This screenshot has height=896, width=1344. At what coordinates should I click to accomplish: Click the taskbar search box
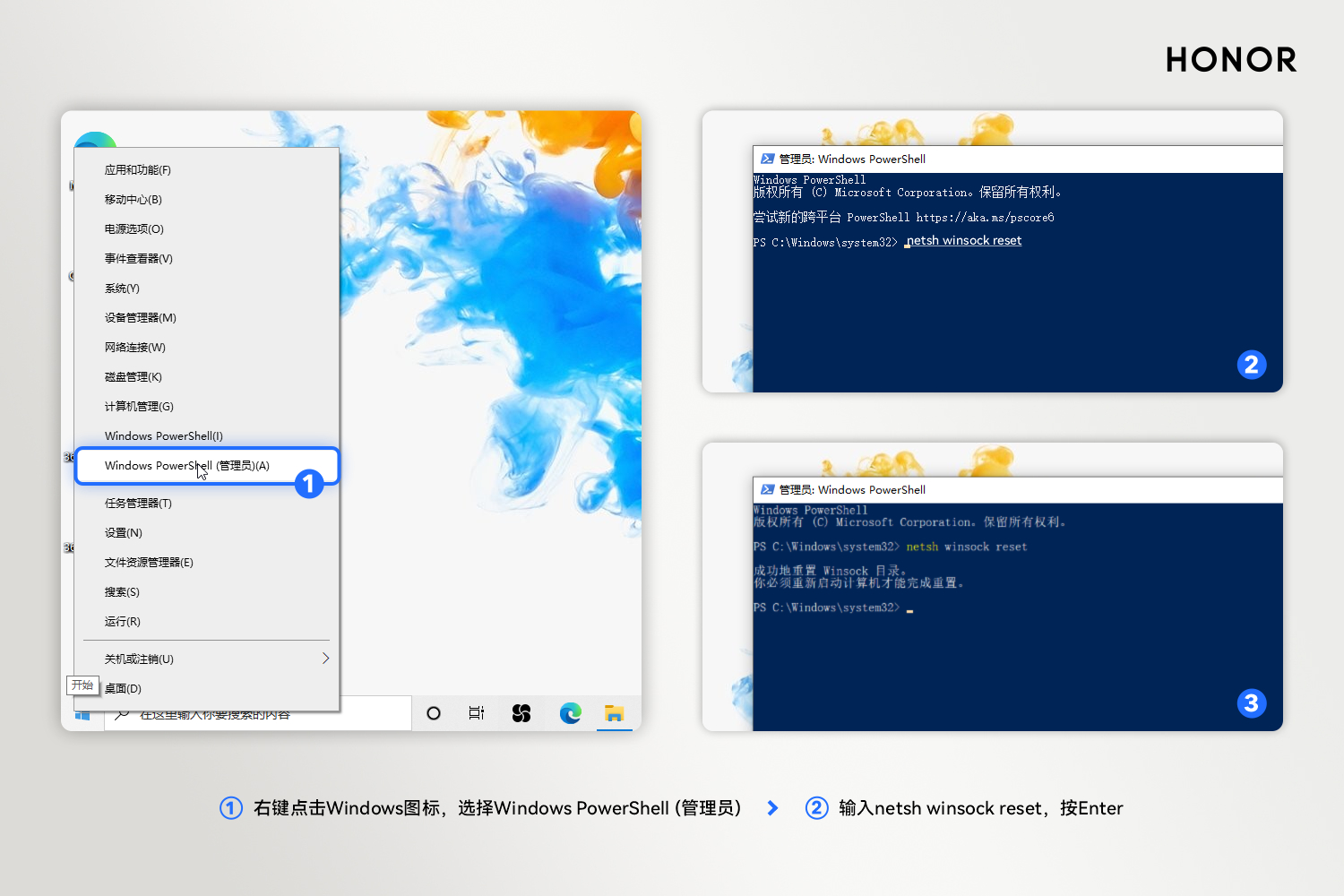(258, 714)
